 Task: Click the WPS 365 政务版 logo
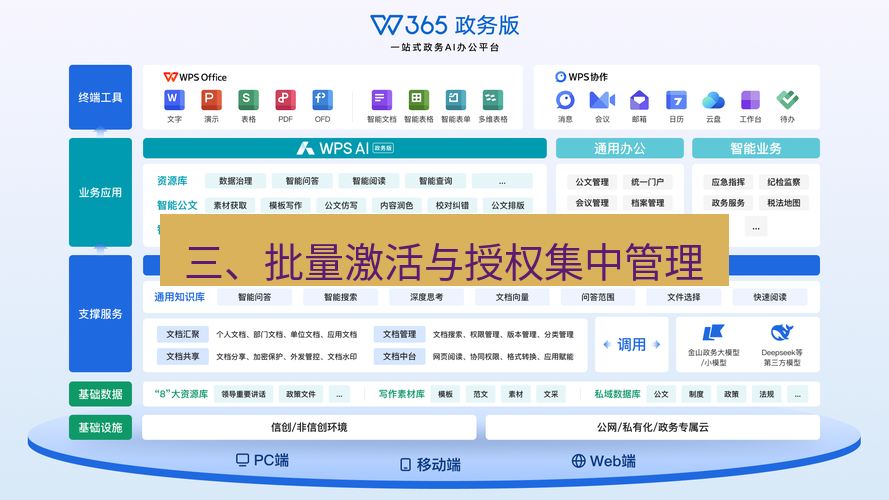pos(444,25)
